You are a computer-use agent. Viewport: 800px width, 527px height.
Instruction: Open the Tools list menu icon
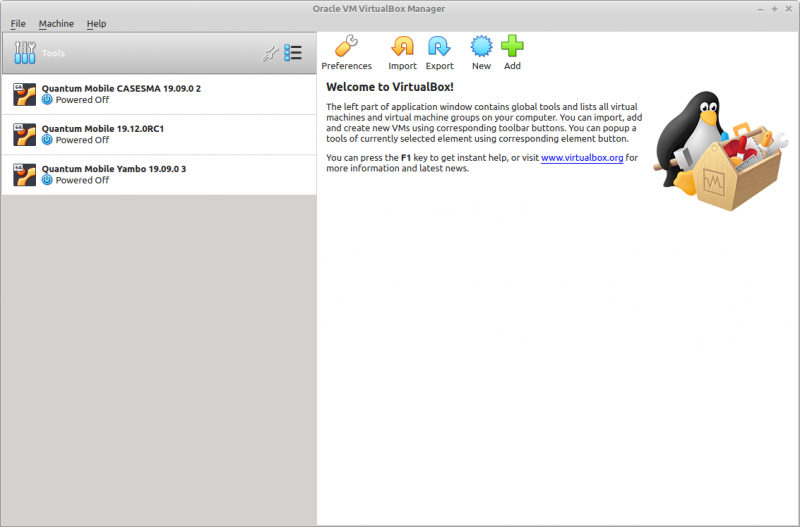293,53
